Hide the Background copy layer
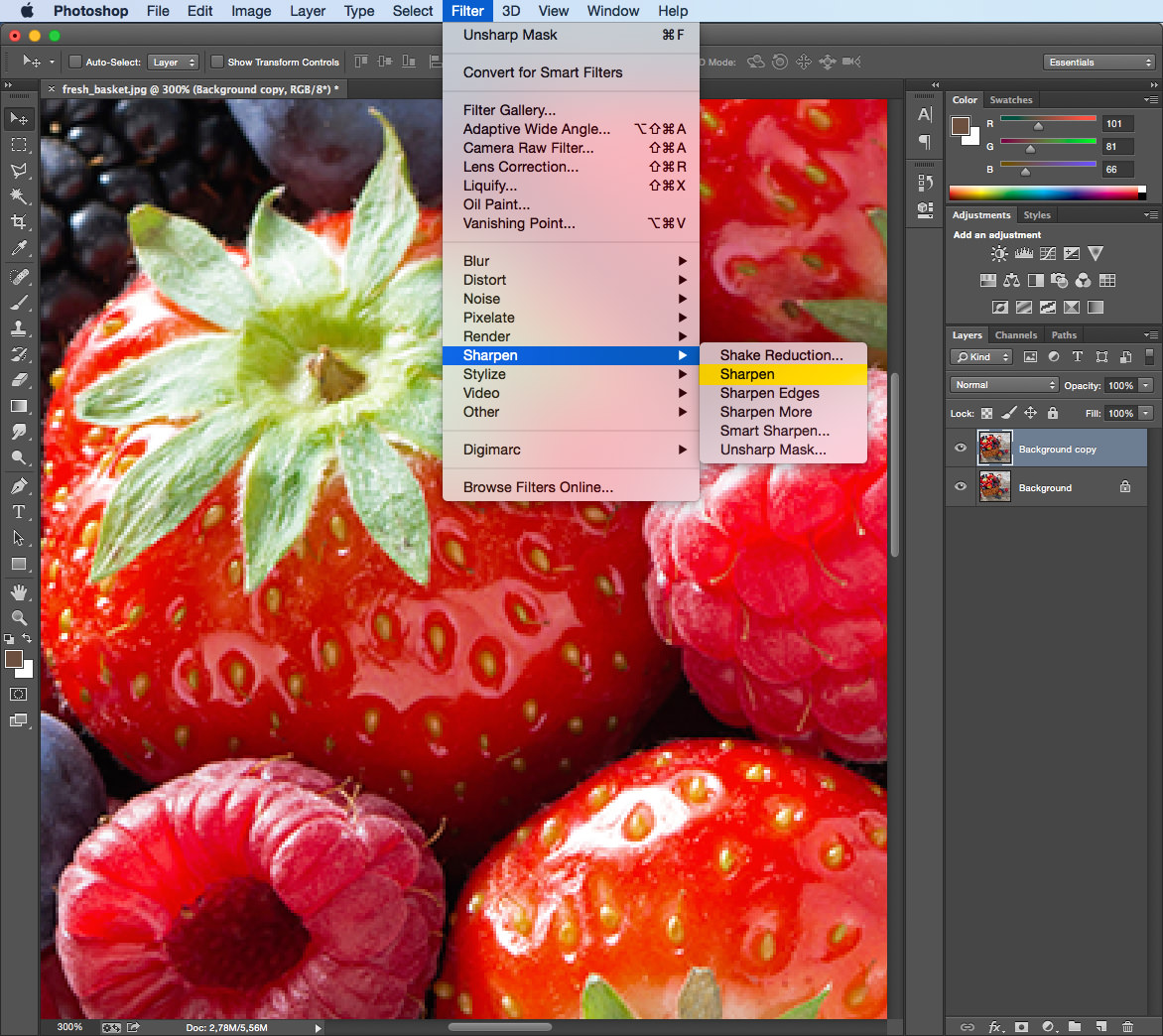The image size is (1163, 1036). (x=961, y=448)
